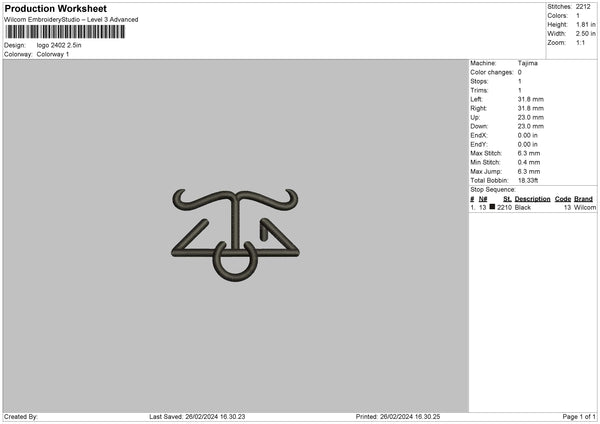Click the Min Stitch value 0.4 mm
Screen dimensions: 600x424
coord(529,163)
